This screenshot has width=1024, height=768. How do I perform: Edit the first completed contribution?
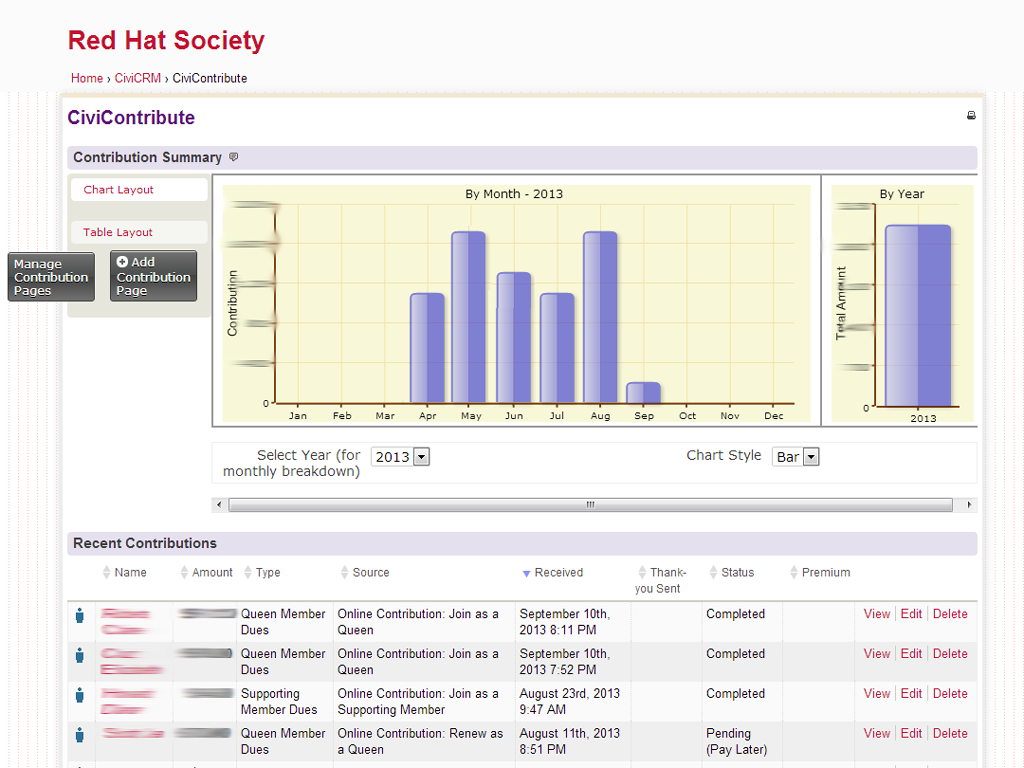click(911, 614)
